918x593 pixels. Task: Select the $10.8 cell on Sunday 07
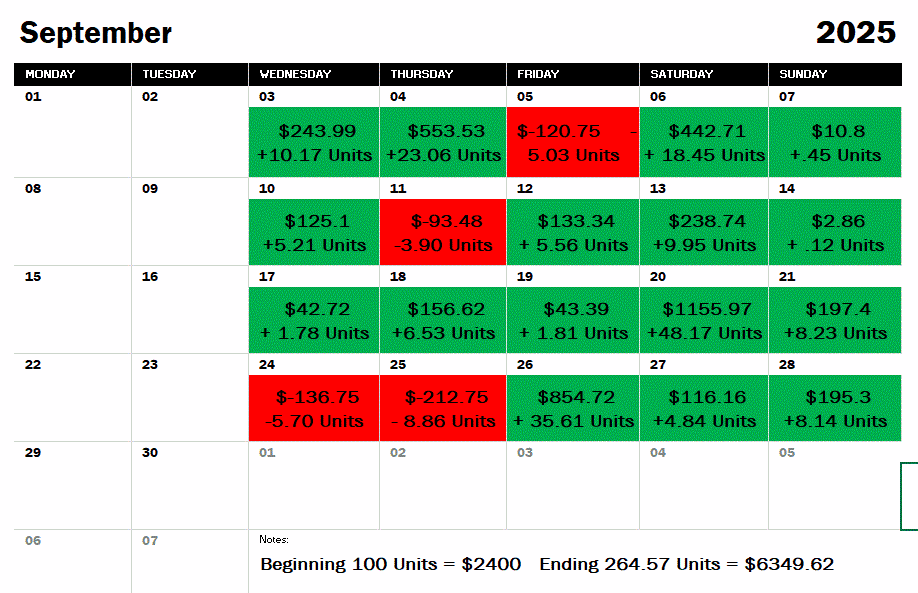[x=835, y=142]
